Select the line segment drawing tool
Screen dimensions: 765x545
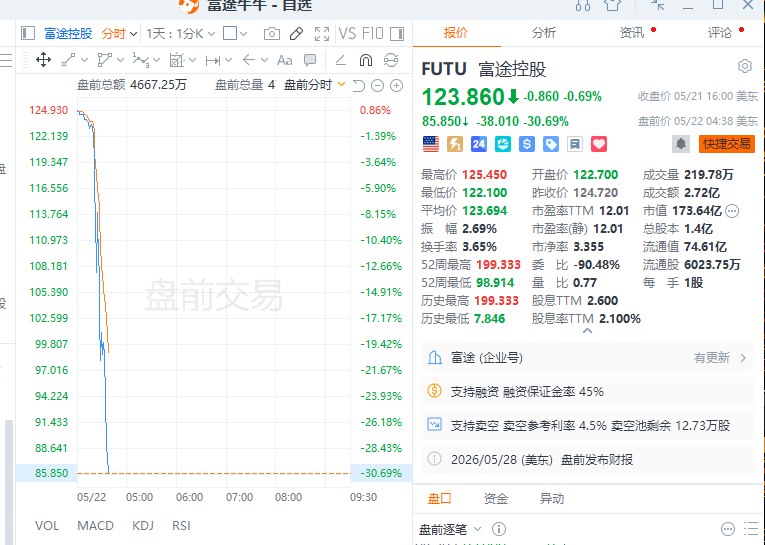tap(68, 60)
